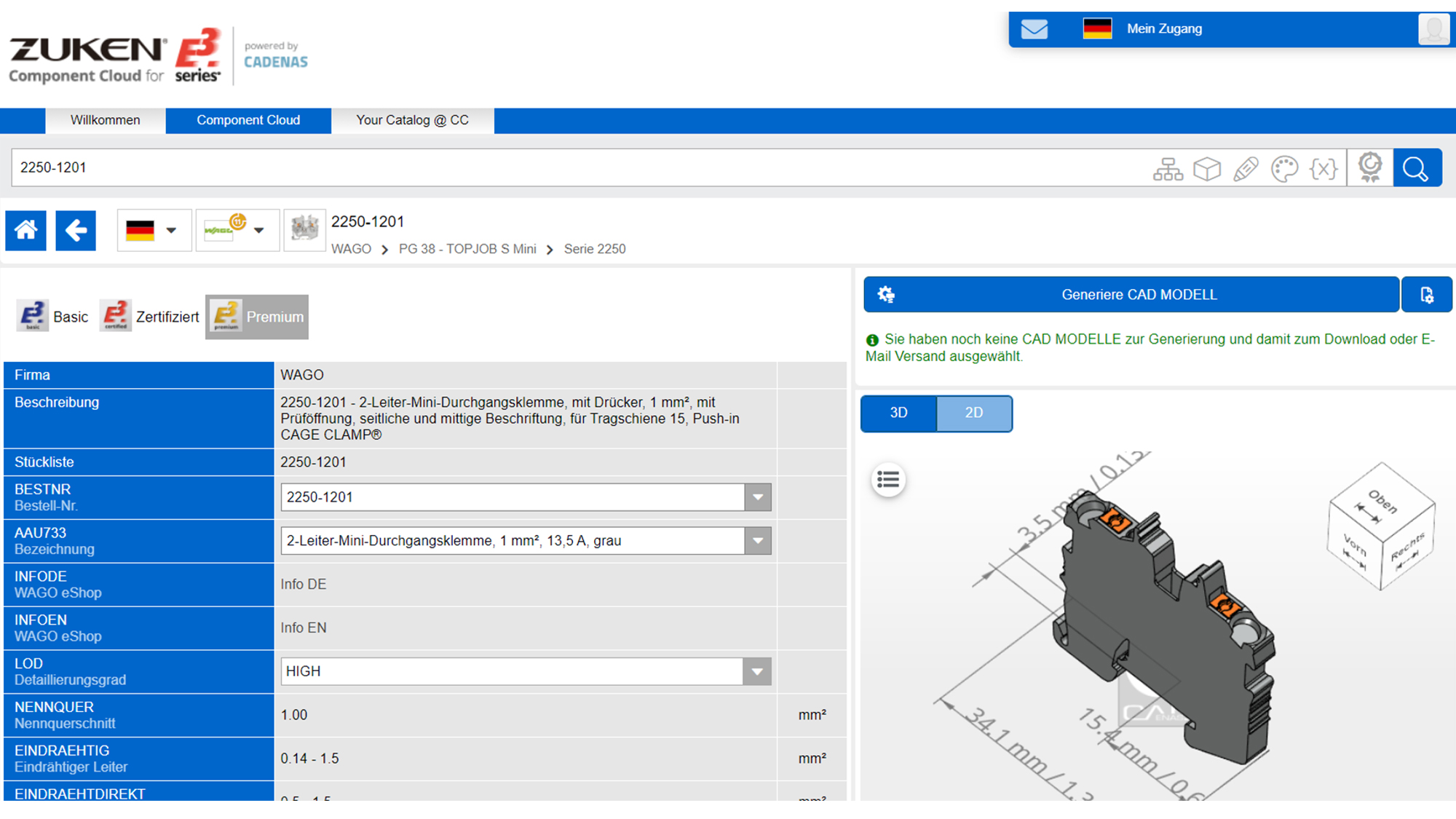1456x819 pixels.
Task: Open the Your Catalog @ CC tab
Action: pos(413,120)
